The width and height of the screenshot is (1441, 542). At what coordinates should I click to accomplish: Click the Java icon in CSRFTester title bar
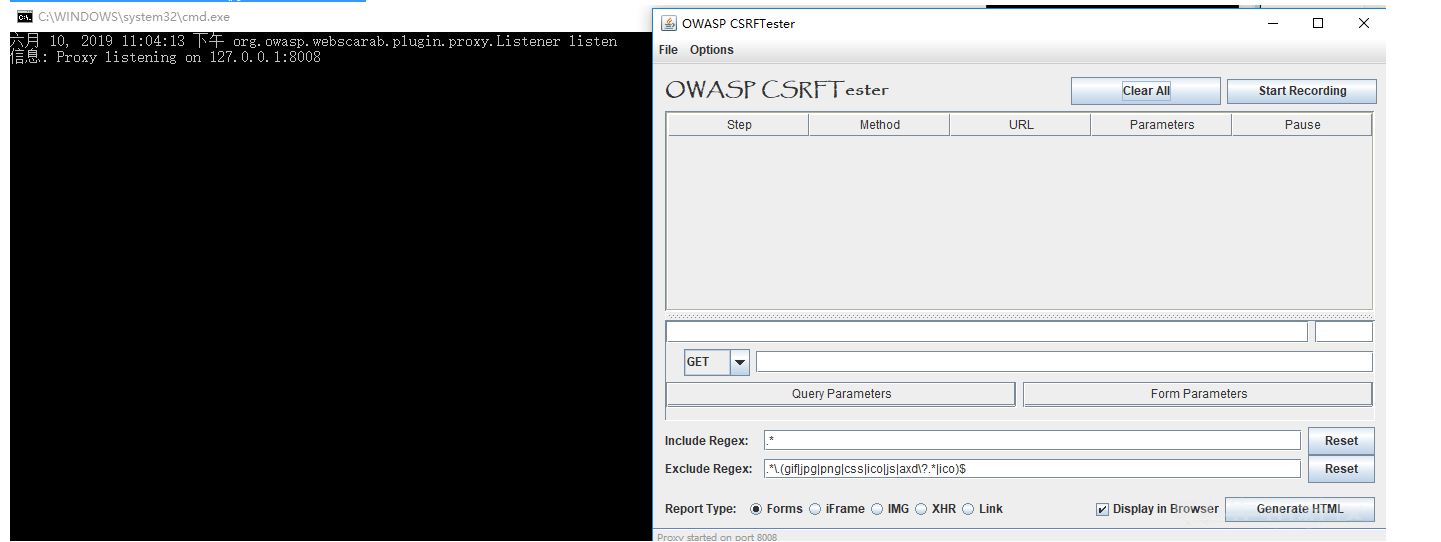click(667, 23)
